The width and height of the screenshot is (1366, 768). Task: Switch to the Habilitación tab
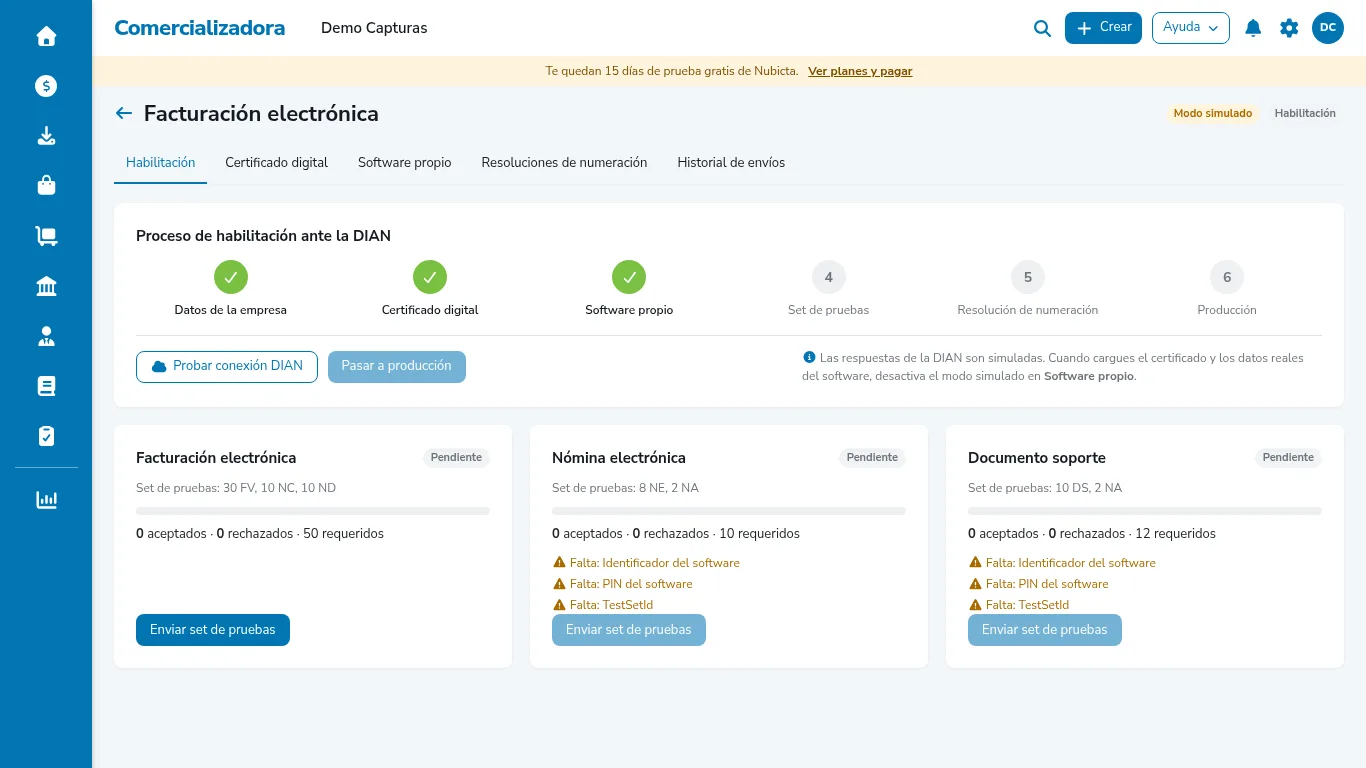(160, 163)
